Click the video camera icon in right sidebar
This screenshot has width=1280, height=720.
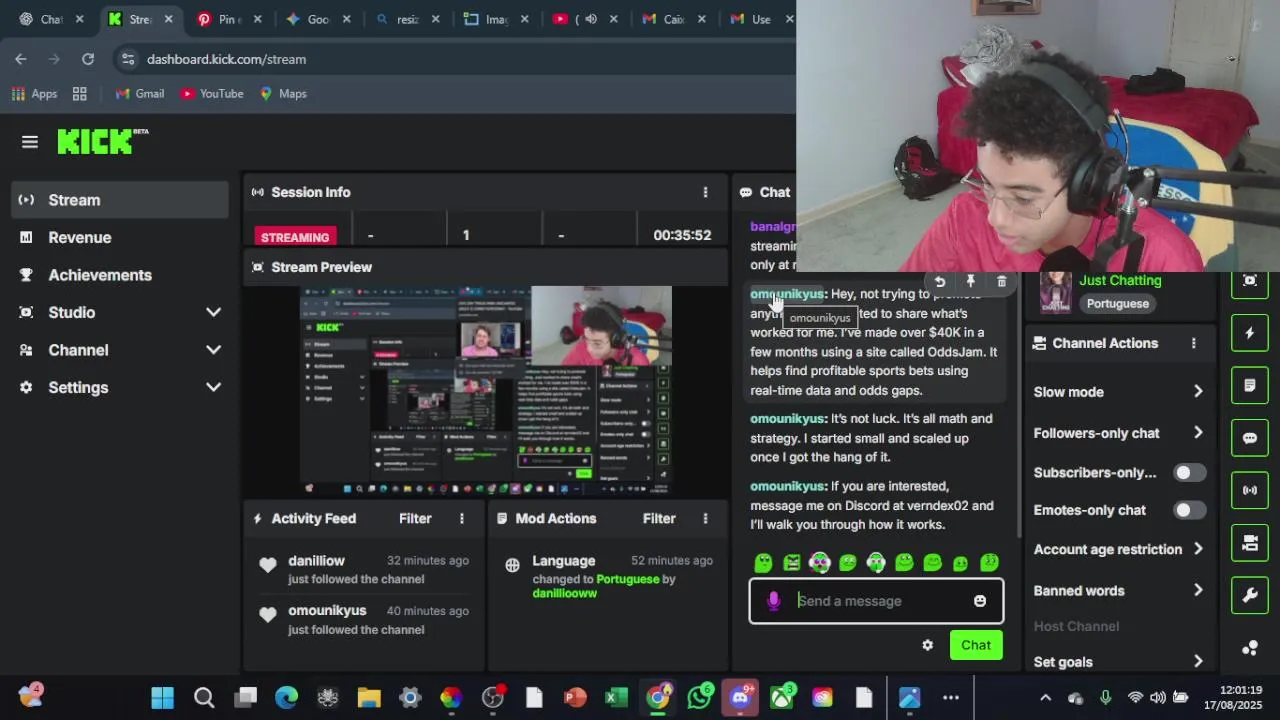pos(1249,543)
